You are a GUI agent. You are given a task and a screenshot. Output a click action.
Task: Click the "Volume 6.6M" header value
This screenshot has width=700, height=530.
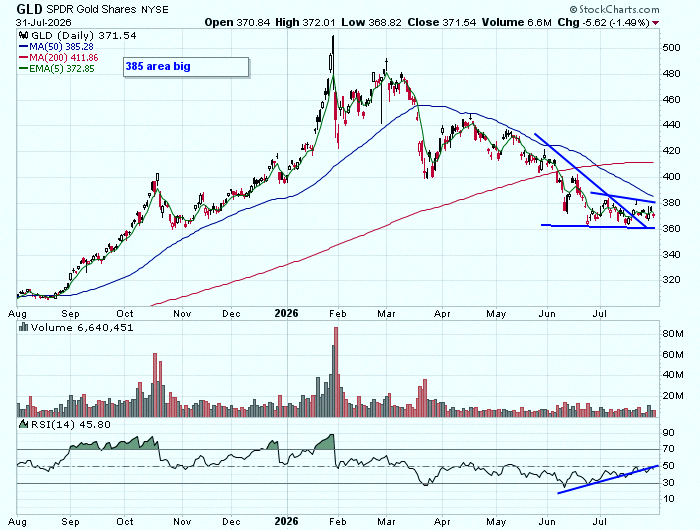(517, 22)
